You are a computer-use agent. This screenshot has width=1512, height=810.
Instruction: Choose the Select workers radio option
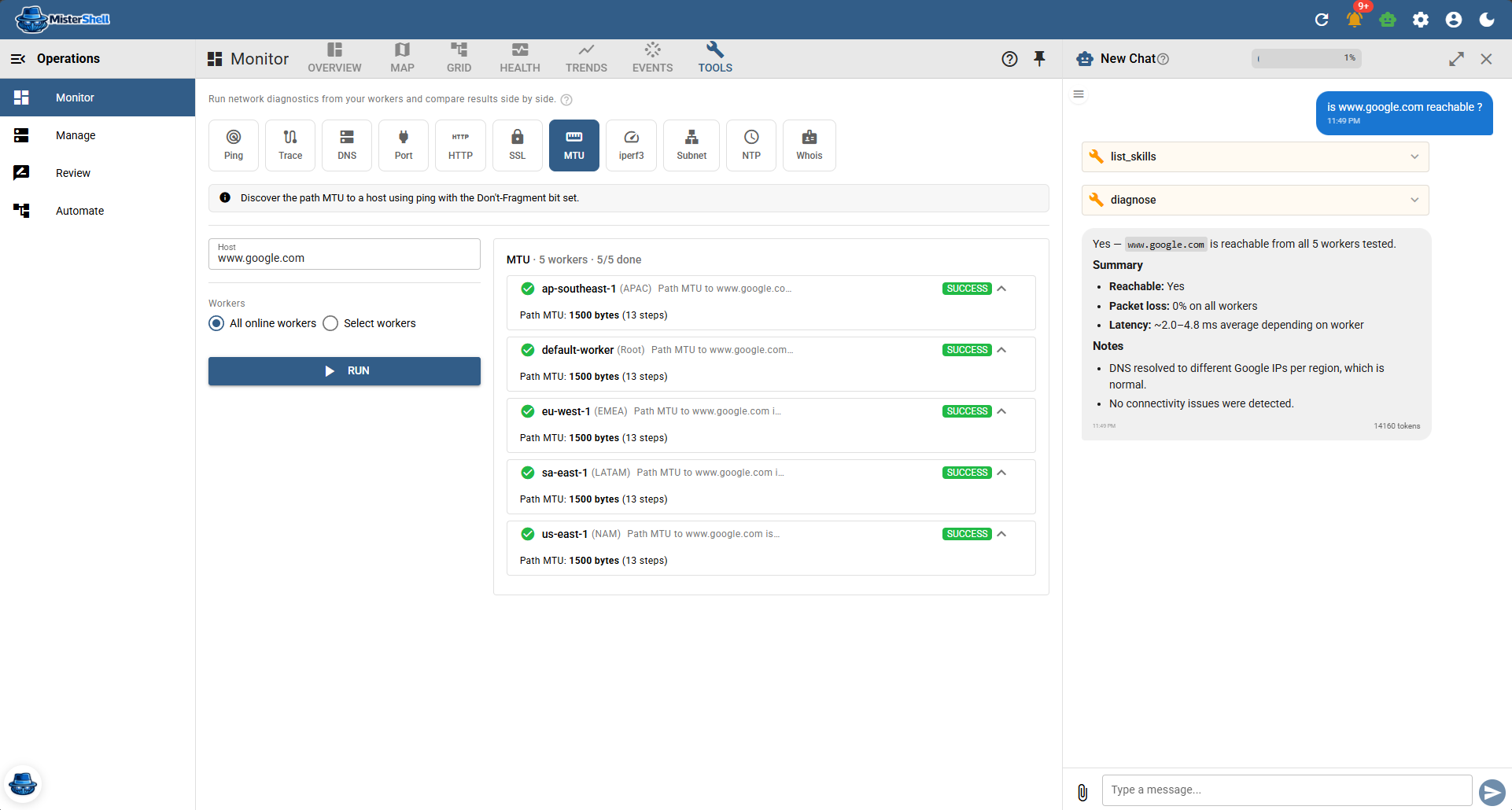coord(330,323)
